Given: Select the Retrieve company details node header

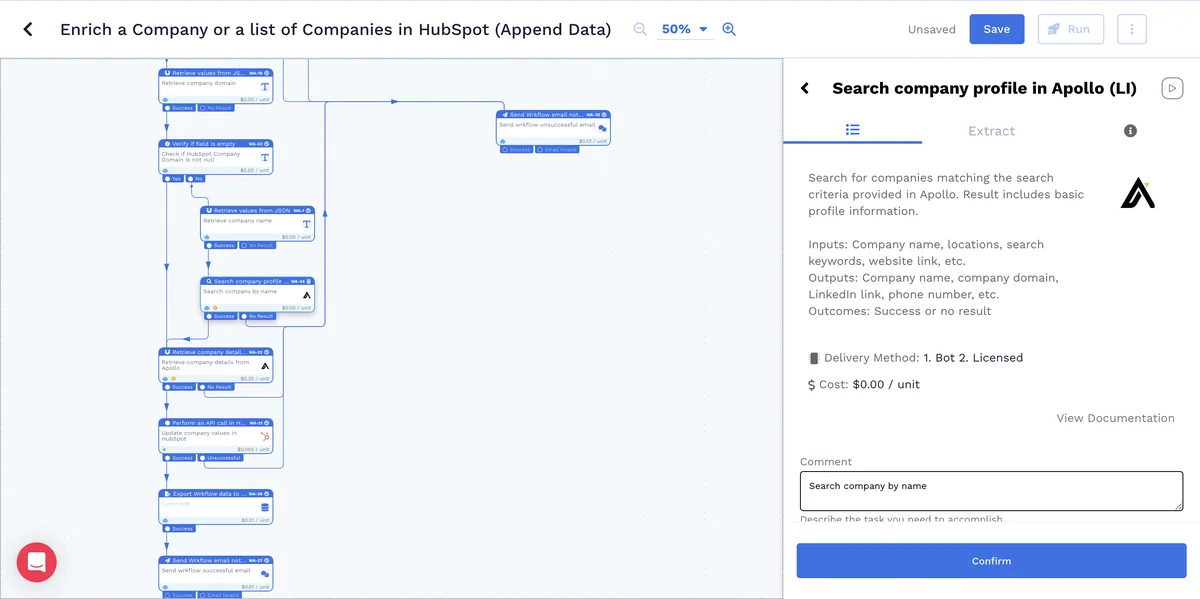Looking at the screenshot, I should pos(216,352).
